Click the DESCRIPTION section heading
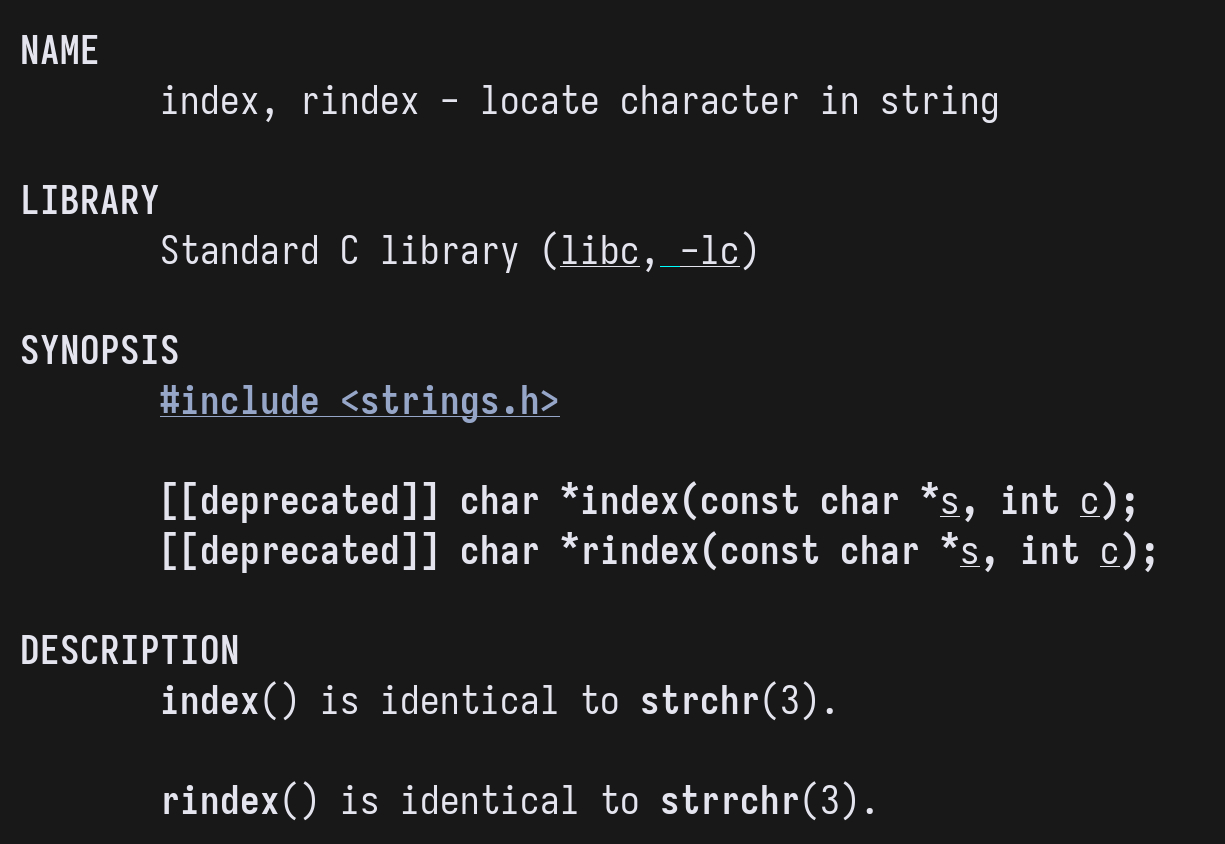 point(129,651)
